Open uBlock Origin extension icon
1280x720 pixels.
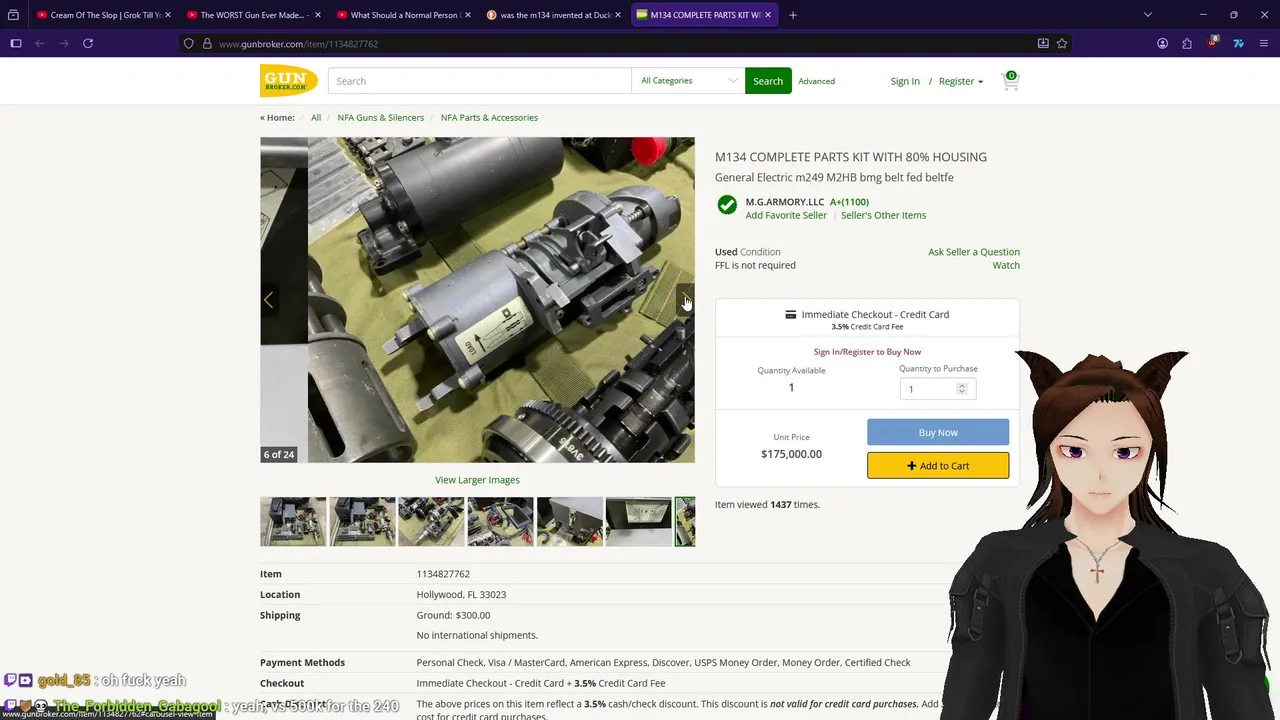(1213, 43)
